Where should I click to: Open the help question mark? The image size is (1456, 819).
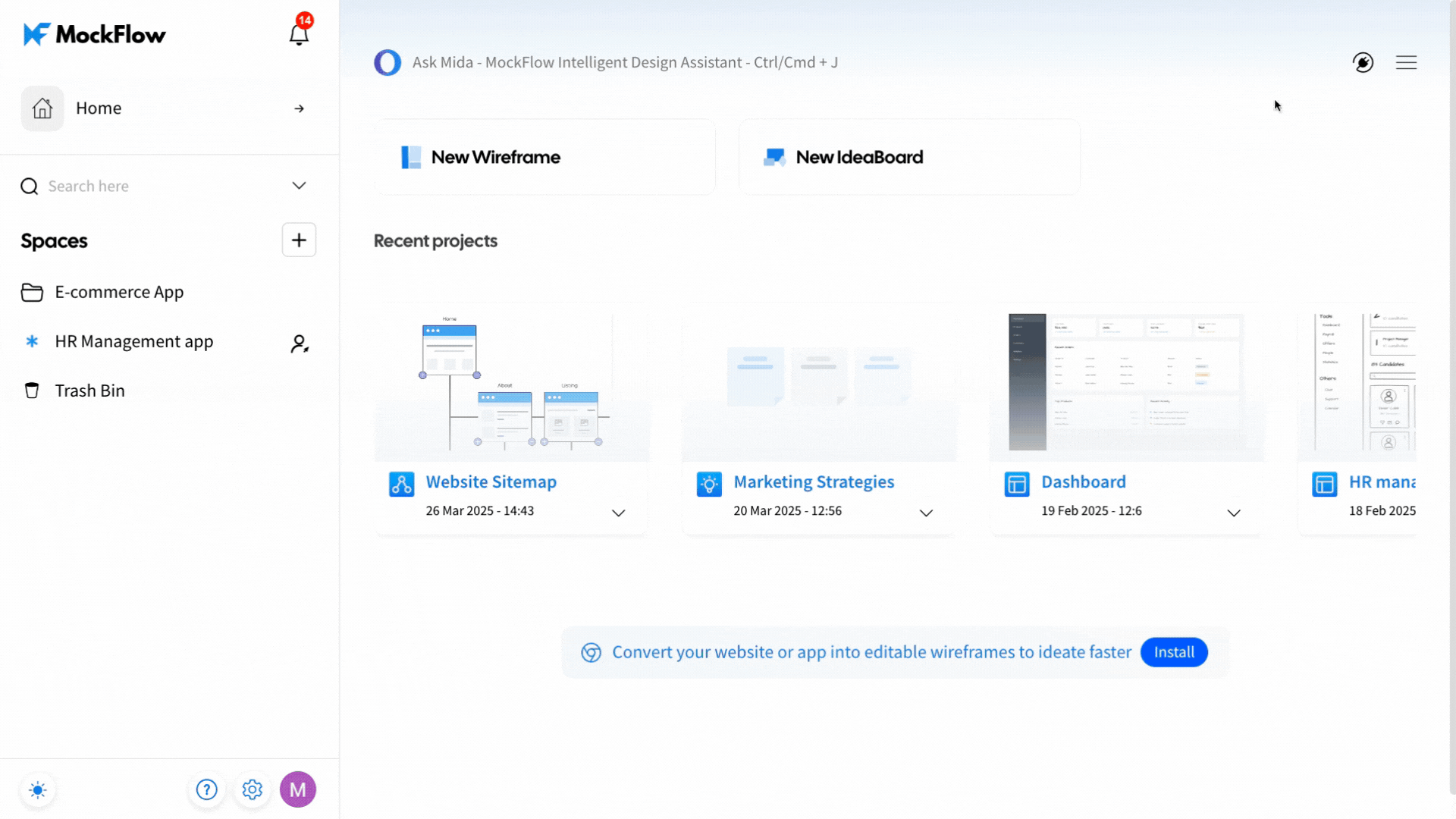(207, 790)
